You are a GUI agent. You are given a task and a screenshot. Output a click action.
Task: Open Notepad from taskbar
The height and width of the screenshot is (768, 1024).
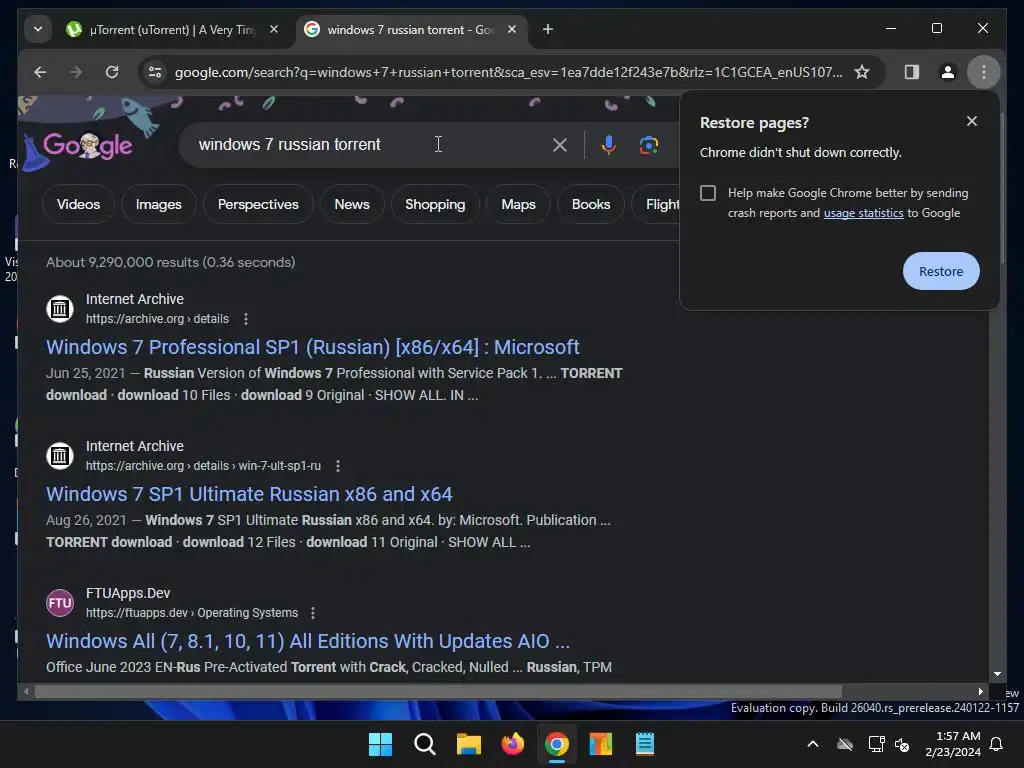(x=645, y=744)
